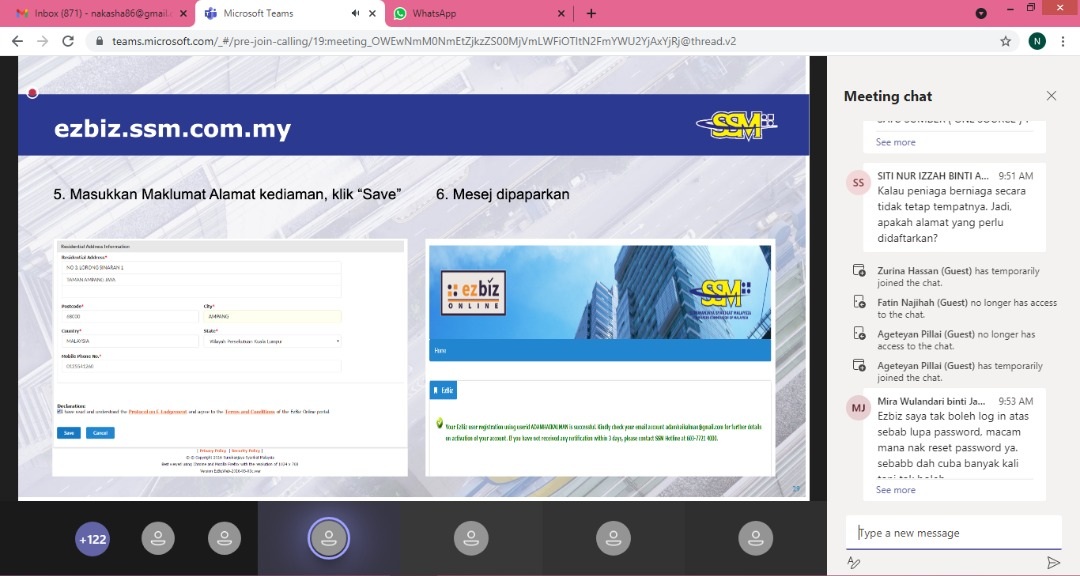Close the Microsoft Teams browser tab
The height and width of the screenshot is (576, 1080).
[x=372, y=13]
